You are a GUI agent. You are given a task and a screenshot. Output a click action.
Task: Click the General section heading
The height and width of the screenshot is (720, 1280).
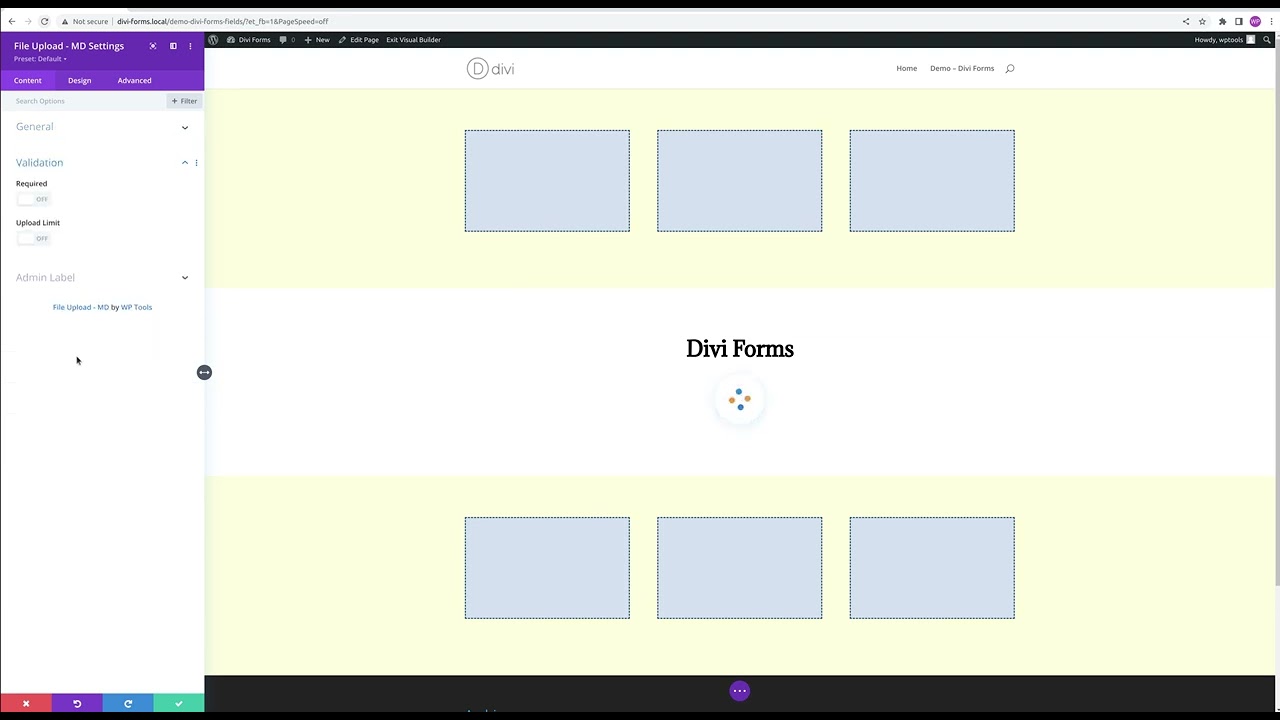[x=35, y=127]
